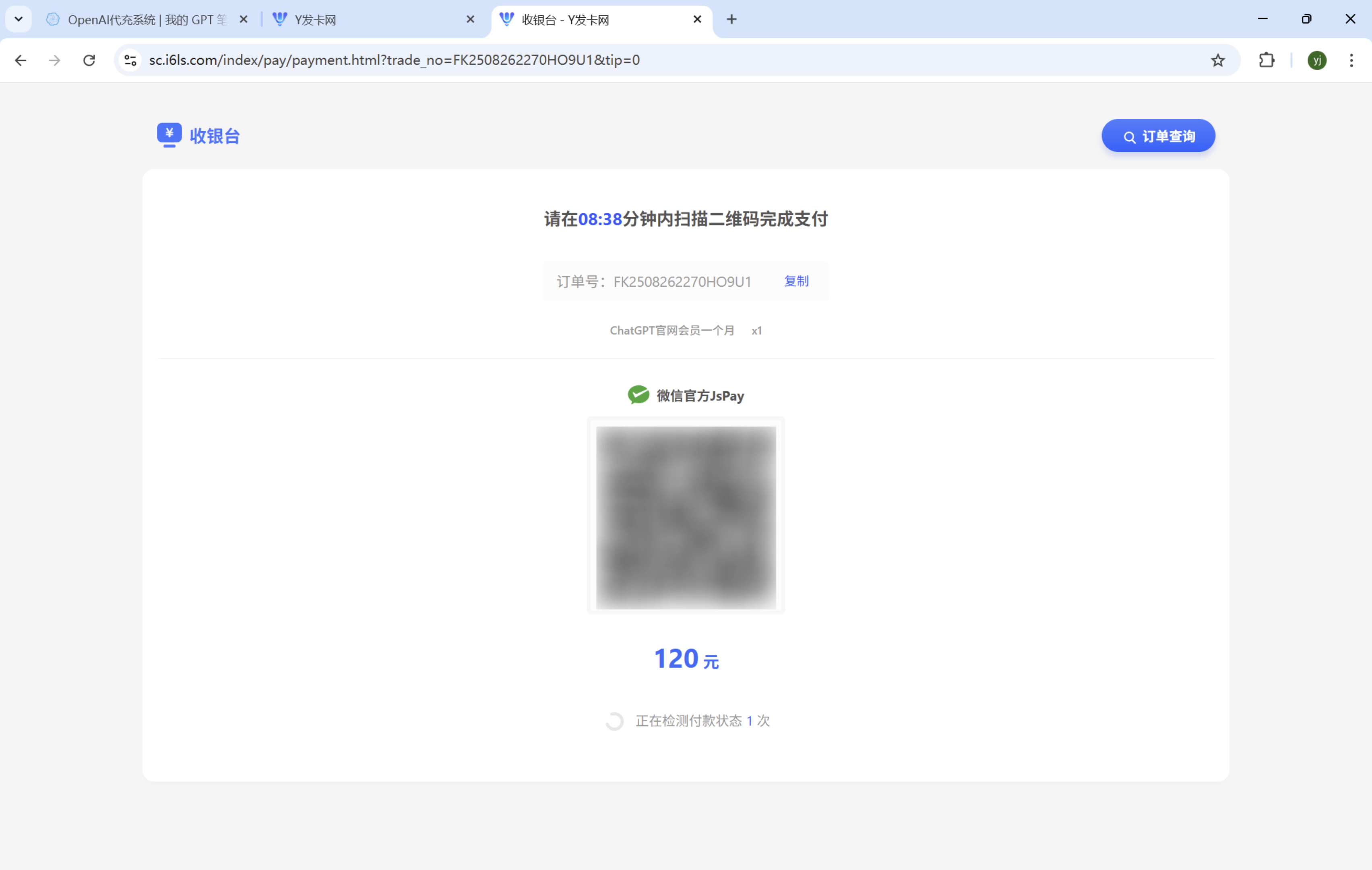Click the 订单查询 order query button
1372x870 pixels.
[1158, 136]
